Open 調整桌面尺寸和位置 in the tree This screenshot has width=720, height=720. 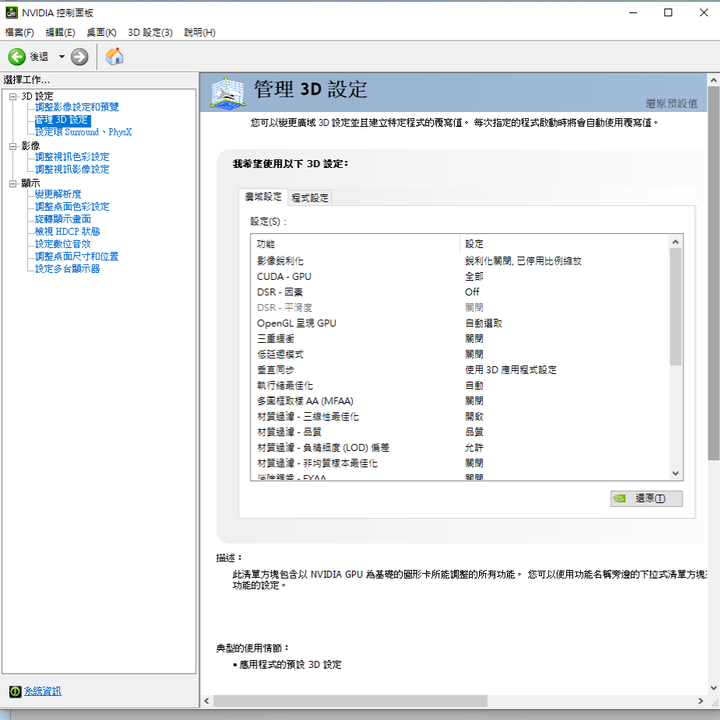(x=77, y=256)
